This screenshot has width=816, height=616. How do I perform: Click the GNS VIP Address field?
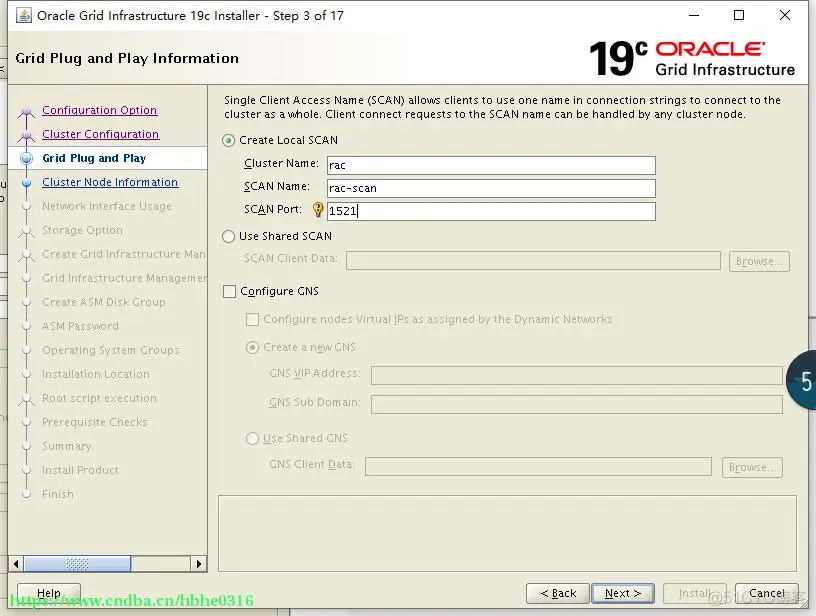pos(577,375)
